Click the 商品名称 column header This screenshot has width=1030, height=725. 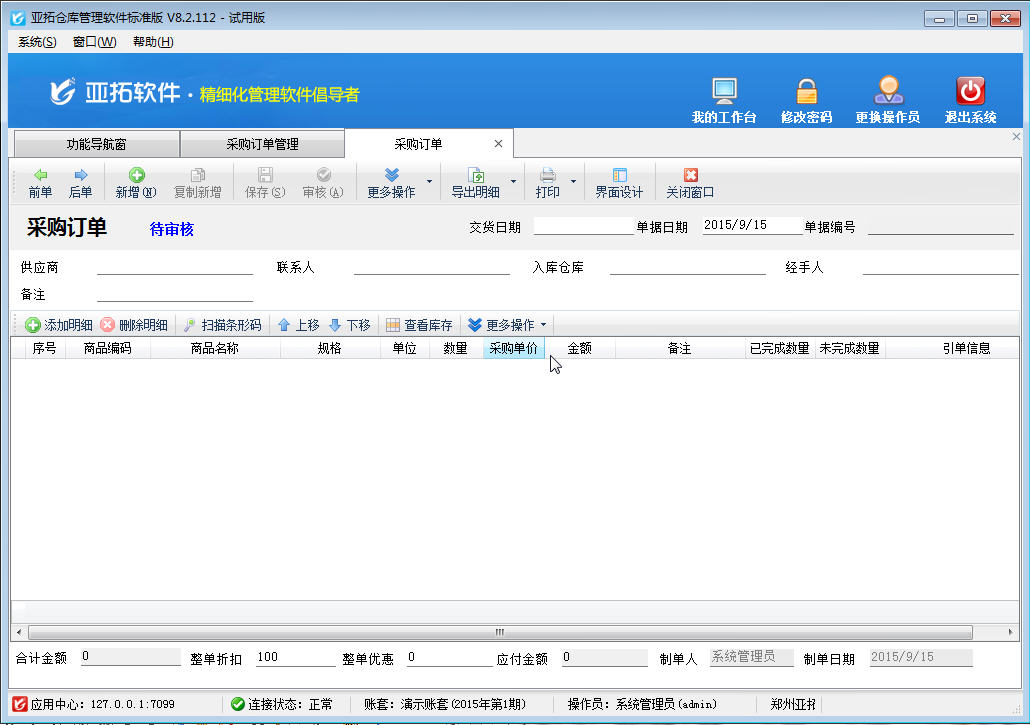tap(215, 348)
